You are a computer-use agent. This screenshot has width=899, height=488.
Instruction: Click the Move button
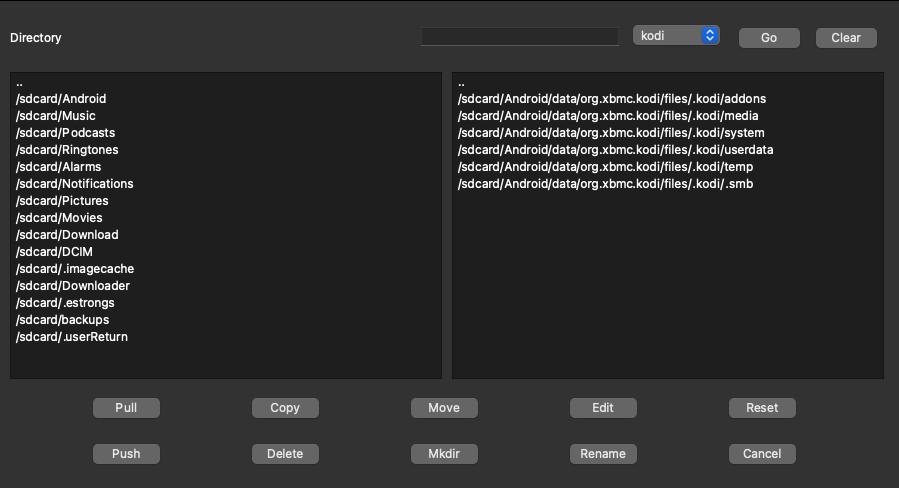(x=444, y=408)
